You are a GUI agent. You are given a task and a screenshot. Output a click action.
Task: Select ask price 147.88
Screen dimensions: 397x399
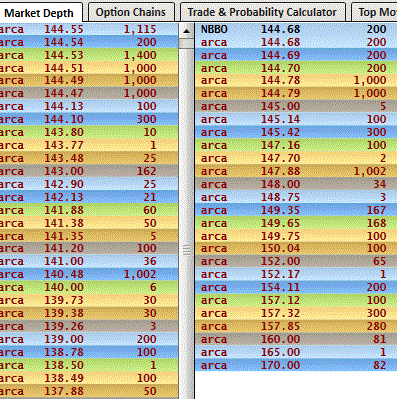[280, 171]
